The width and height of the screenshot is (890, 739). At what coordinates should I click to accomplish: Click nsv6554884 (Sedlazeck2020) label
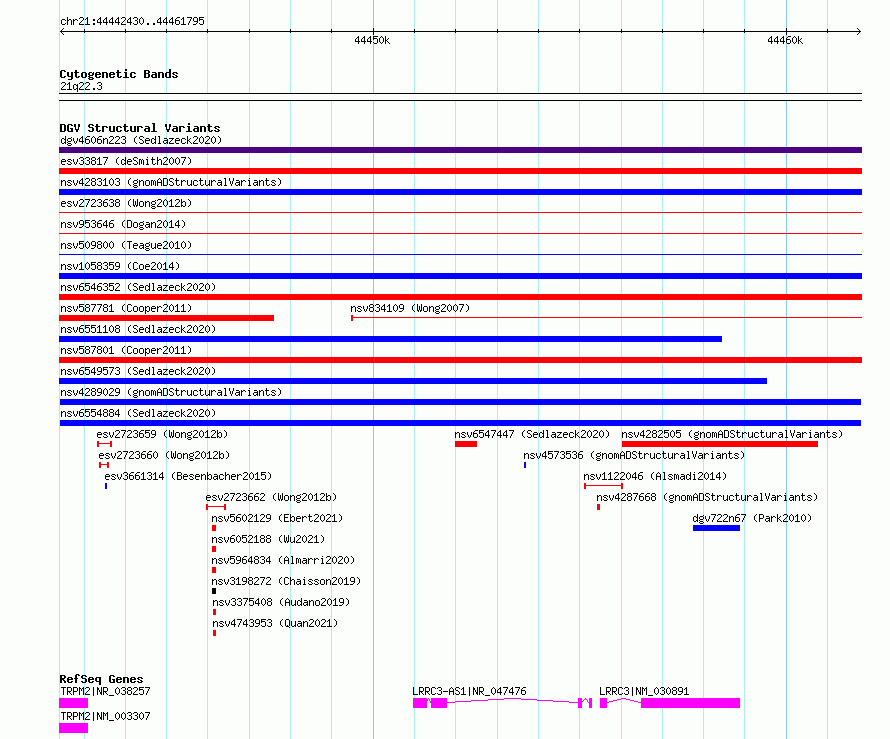point(138,413)
